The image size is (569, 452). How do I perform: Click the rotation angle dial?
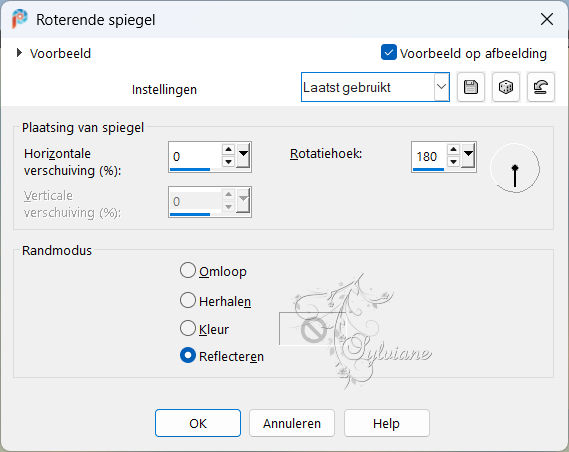tap(515, 168)
